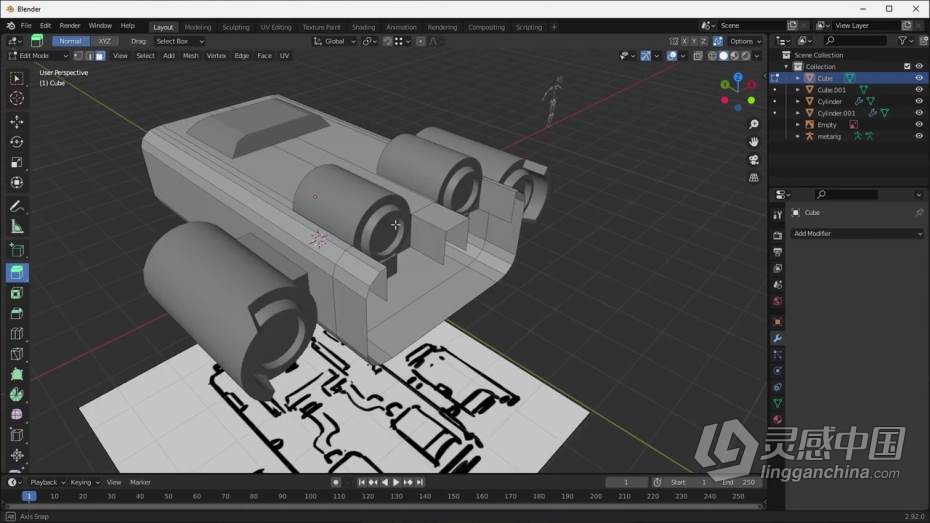The width and height of the screenshot is (930, 523).
Task: Hide the metang armature eye icon
Action: pos(919,136)
